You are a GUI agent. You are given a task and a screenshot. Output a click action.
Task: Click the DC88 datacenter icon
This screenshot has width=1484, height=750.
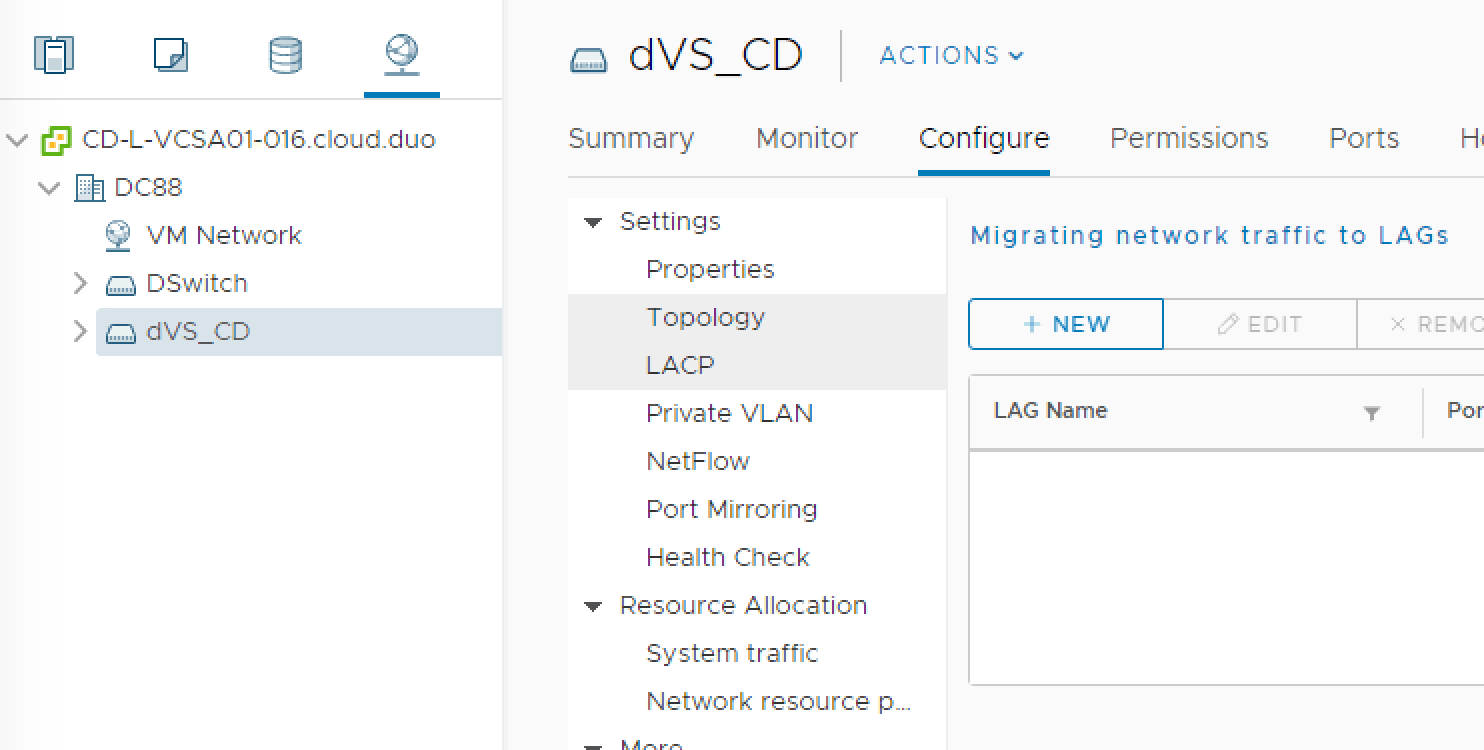tap(90, 187)
